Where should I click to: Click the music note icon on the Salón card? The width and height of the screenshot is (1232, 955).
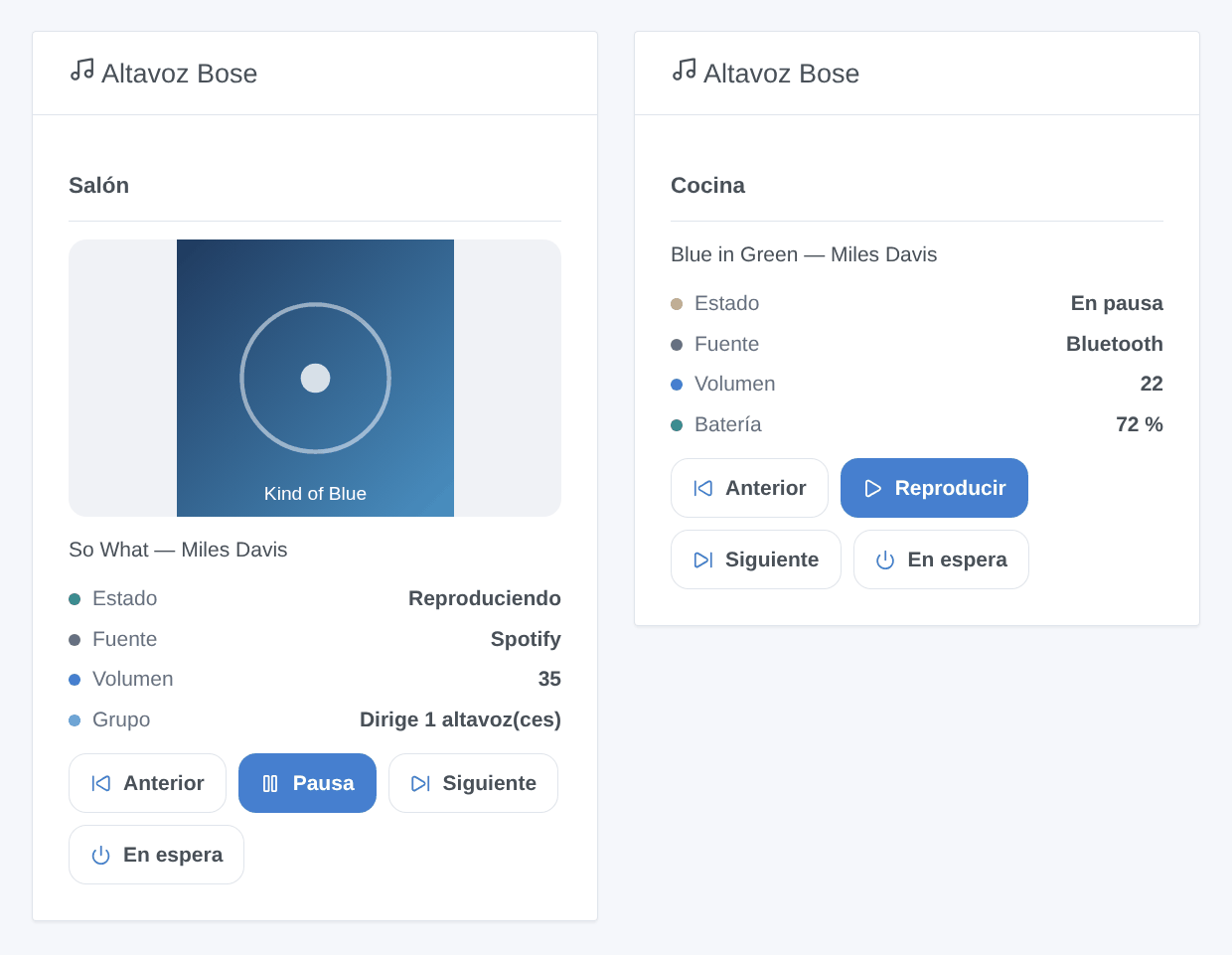click(81, 70)
